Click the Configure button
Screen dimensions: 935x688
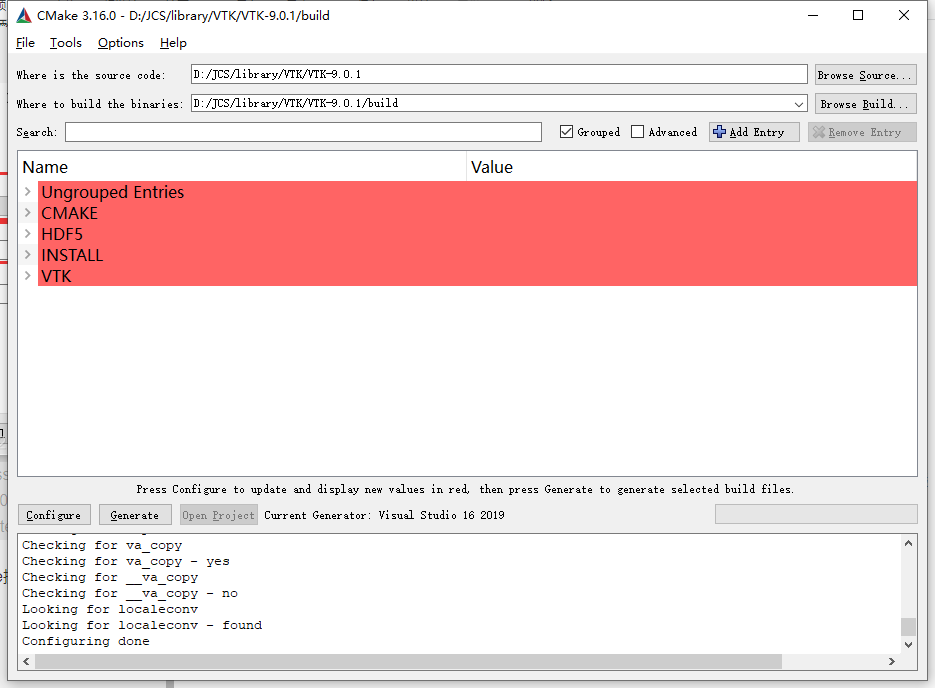[54, 514]
